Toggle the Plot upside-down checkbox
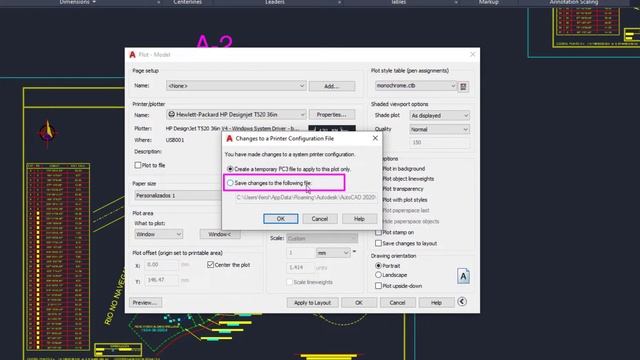Screen dimensions: 640x360 (x=378, y=286)
